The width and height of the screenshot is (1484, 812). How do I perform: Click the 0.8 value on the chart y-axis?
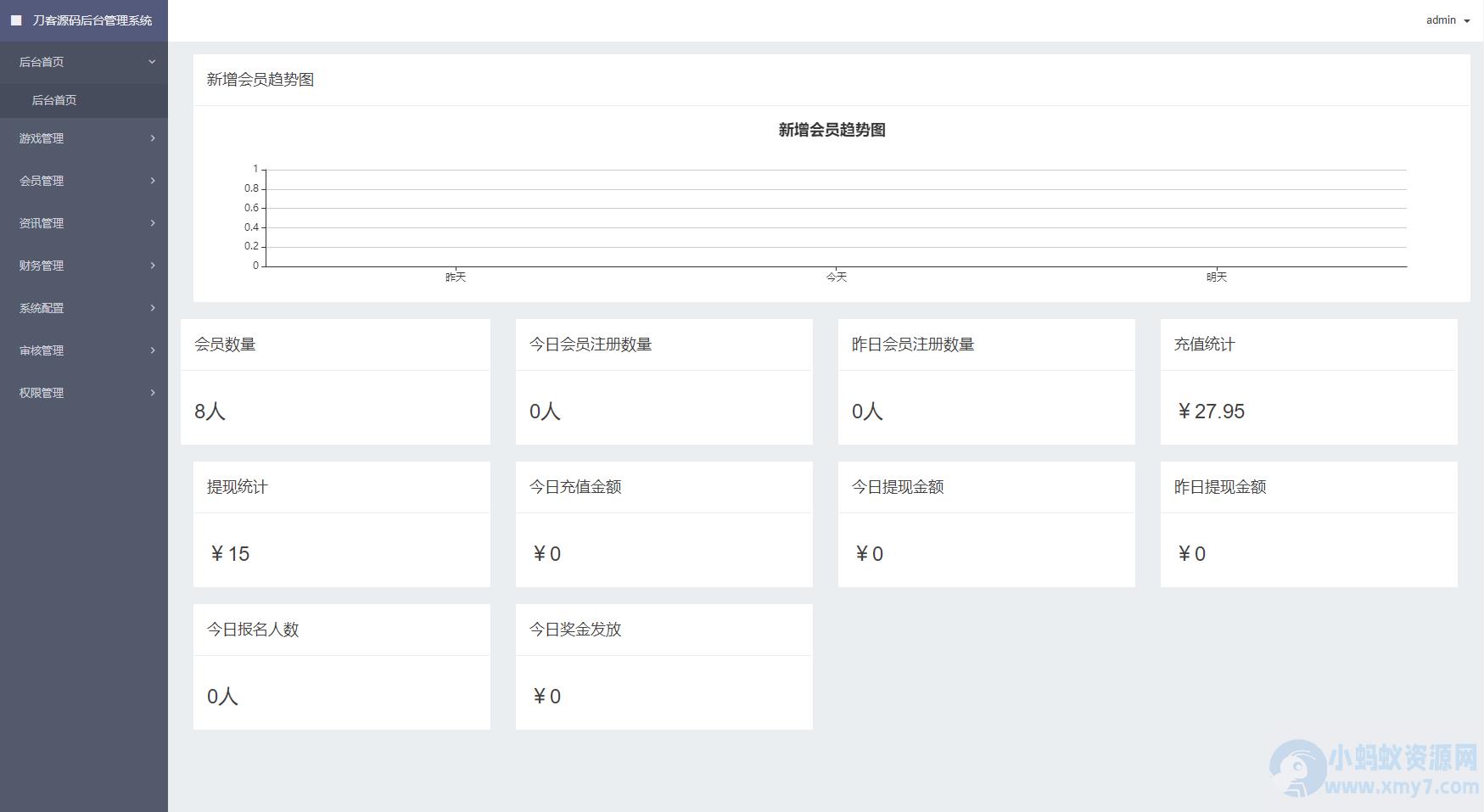click(251, 188)
